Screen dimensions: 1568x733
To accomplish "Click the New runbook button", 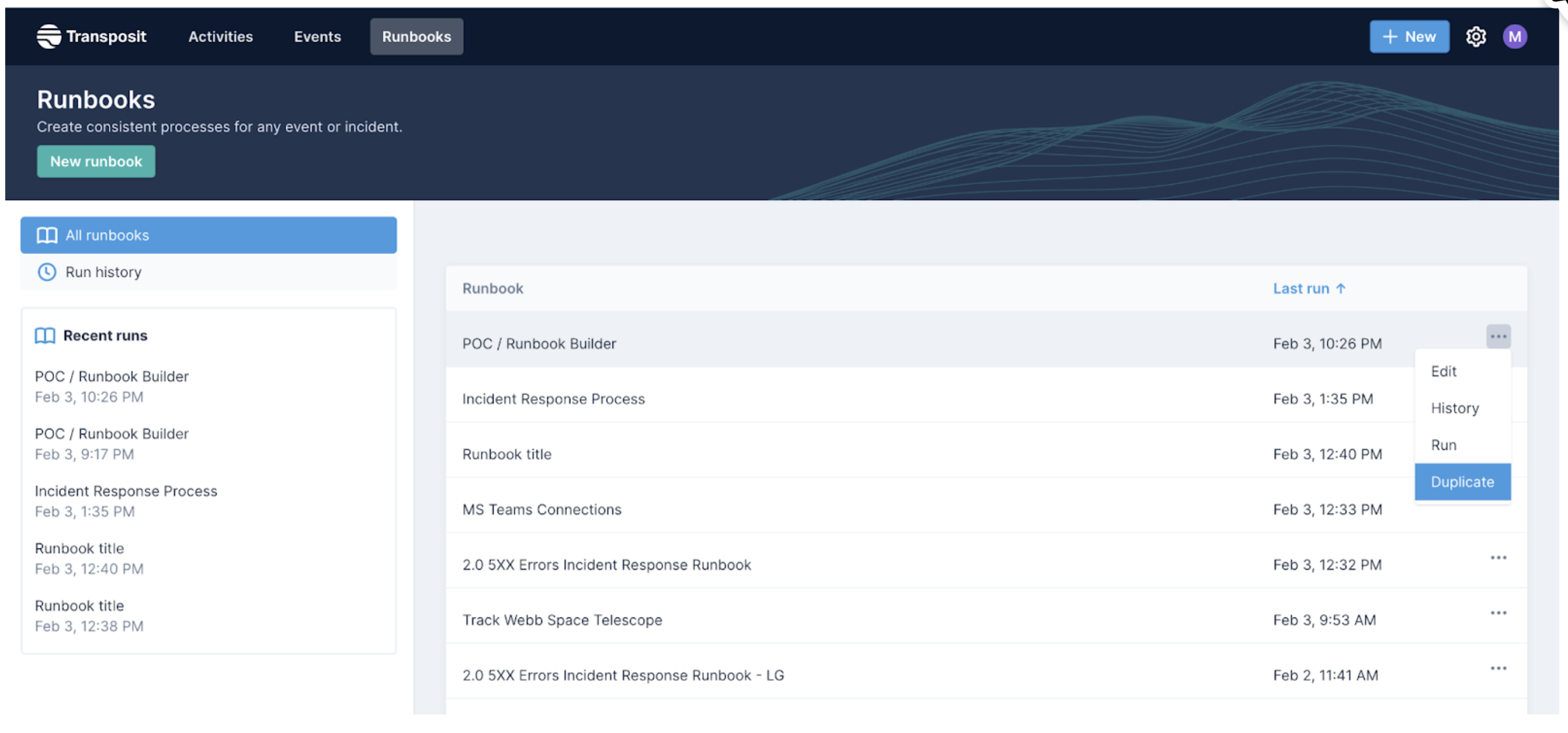I will 96,162.
